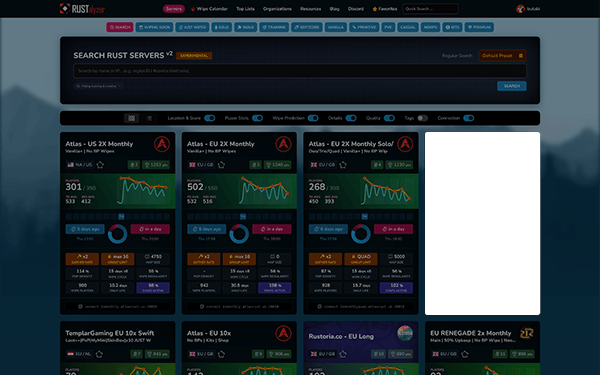Image resolution: width=600 pixels, height=375 pixels.
Task: Switch to list view layout
Action: pos(150,118)
